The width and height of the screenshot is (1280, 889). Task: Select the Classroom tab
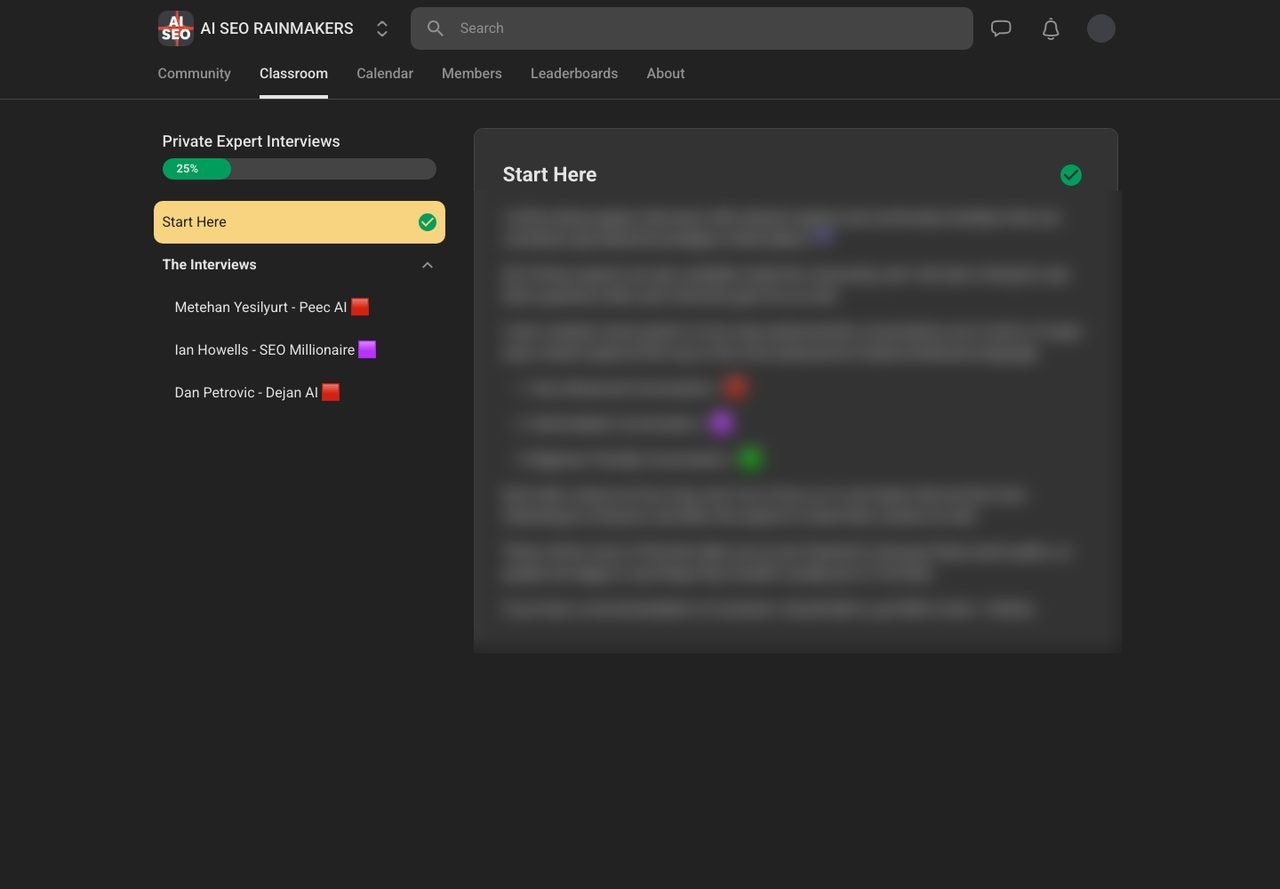point(294,73)
